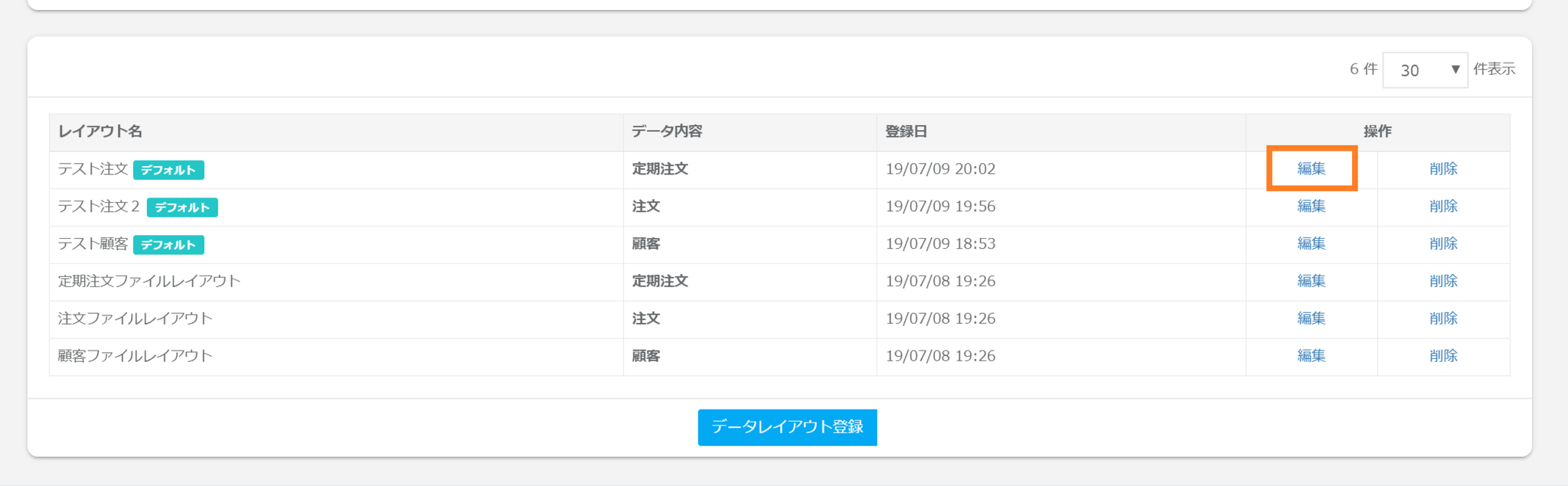Delete the 定期注文ファイルレイアウト row
The image size is (1568, 486).
tap(1443, 282)
